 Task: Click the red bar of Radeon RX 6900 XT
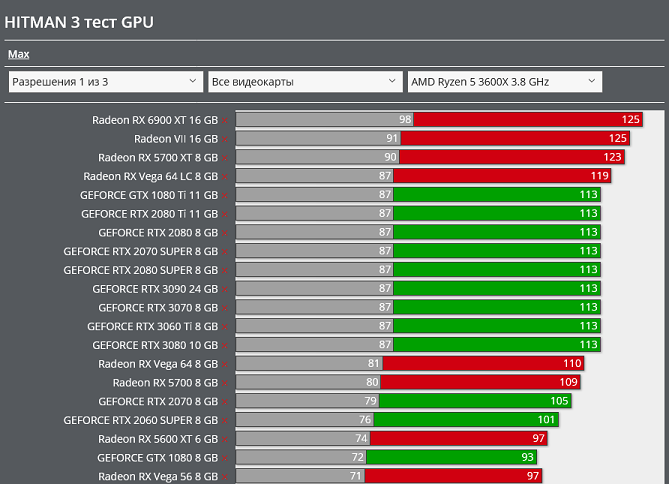tap(528, 120)
